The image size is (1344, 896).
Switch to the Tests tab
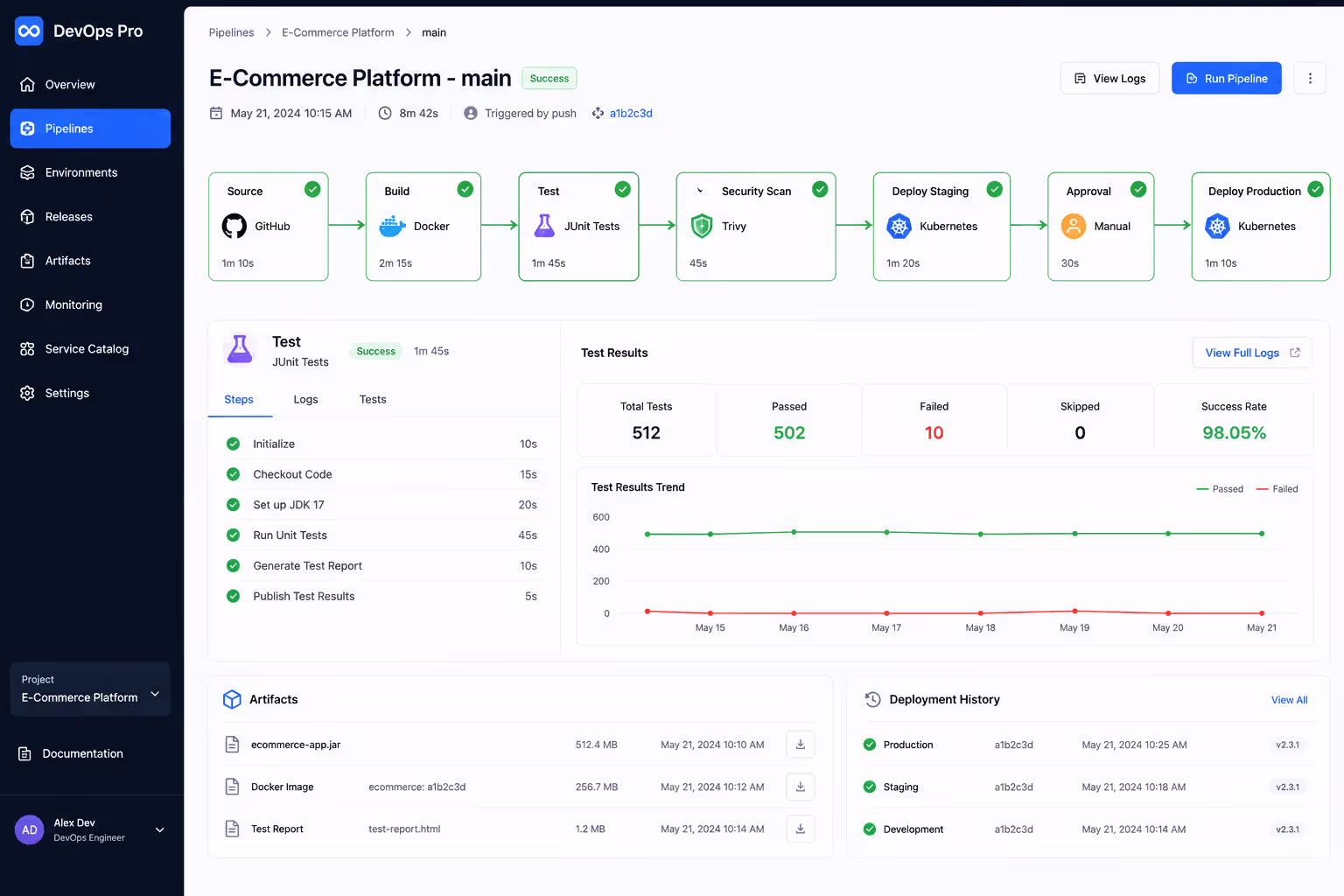tap(373, 400)
